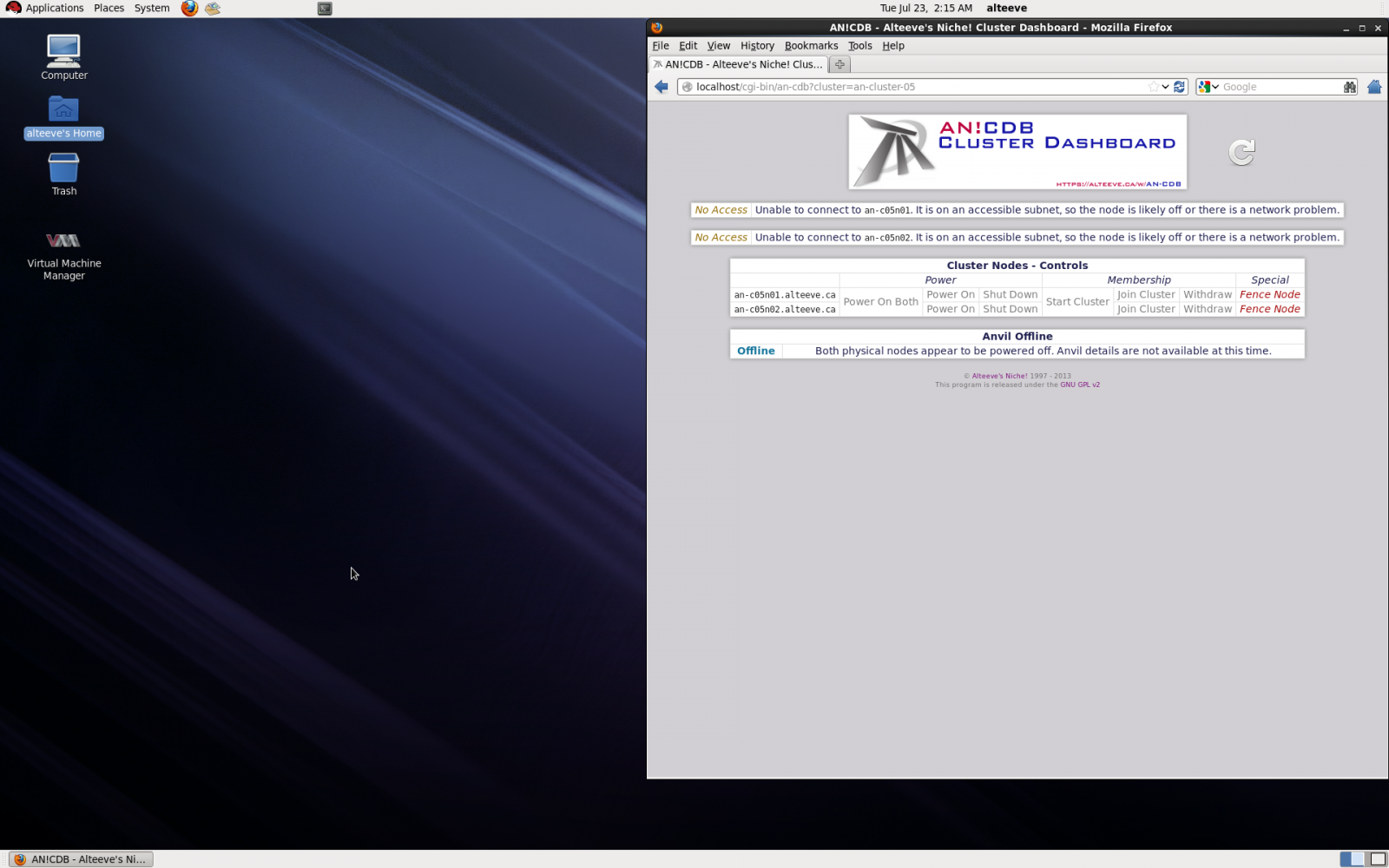This screenshot has height=868, width=1389.
Task: Bookmark this page with the star icon
Action: (x=1153, y=87)
